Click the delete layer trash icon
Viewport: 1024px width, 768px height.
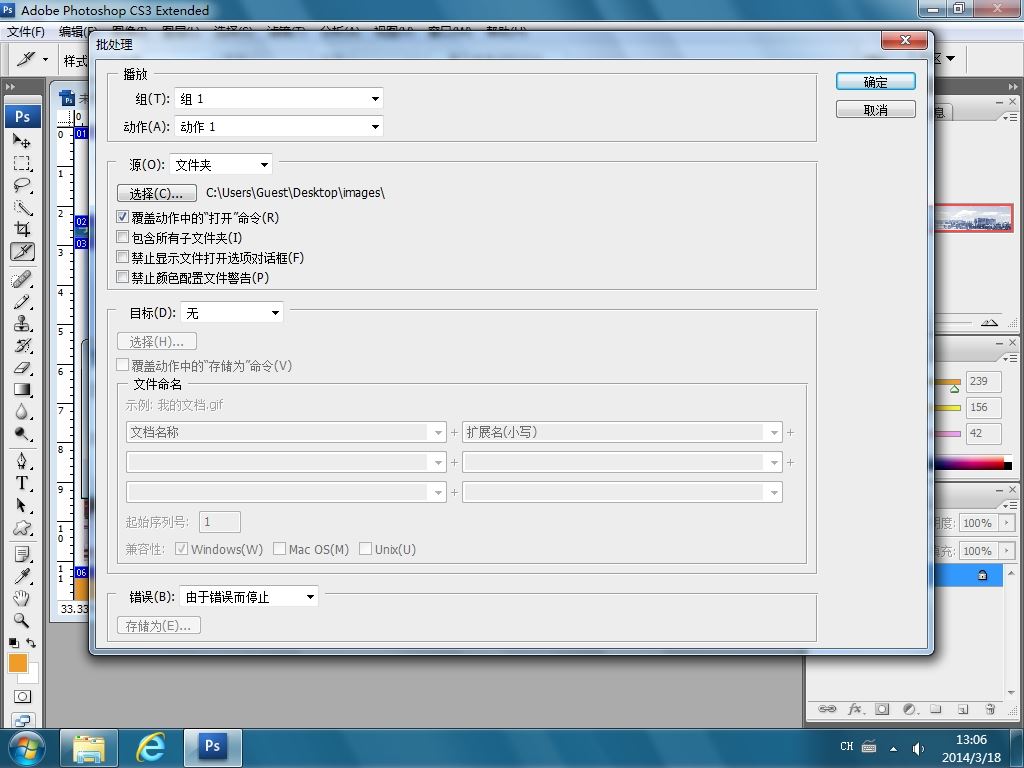coord(990,709)
